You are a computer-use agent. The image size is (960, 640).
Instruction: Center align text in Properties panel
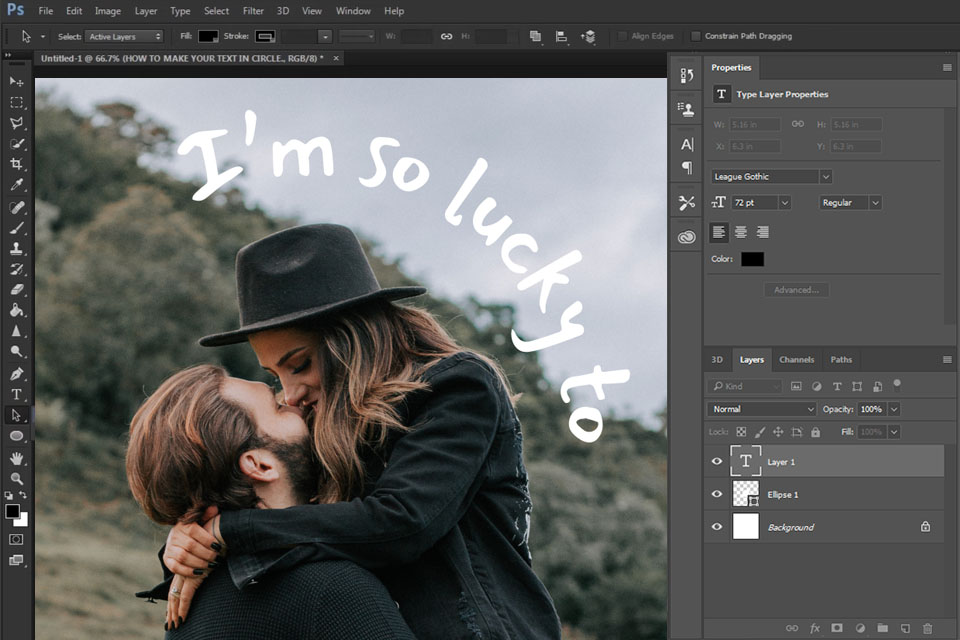point(741,232)
